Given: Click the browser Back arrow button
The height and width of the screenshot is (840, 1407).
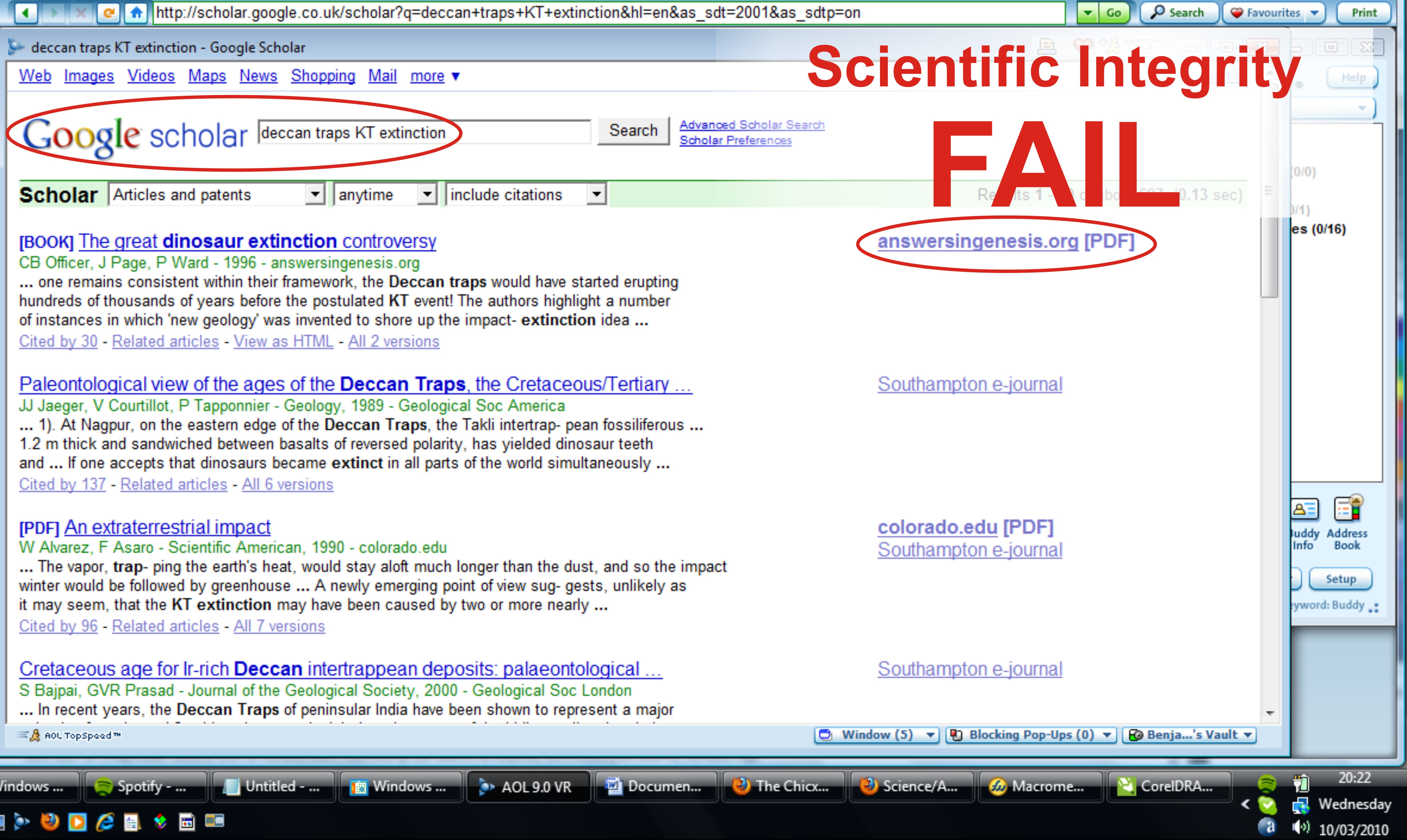Looking at the screenshot, I should point(26,13).
